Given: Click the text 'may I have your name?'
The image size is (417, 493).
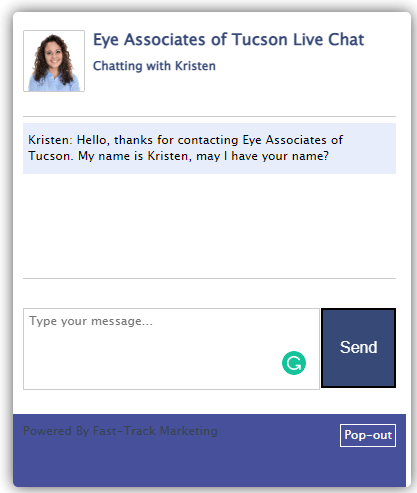Looking at the screenshot, I should click(x=262, y=156).
